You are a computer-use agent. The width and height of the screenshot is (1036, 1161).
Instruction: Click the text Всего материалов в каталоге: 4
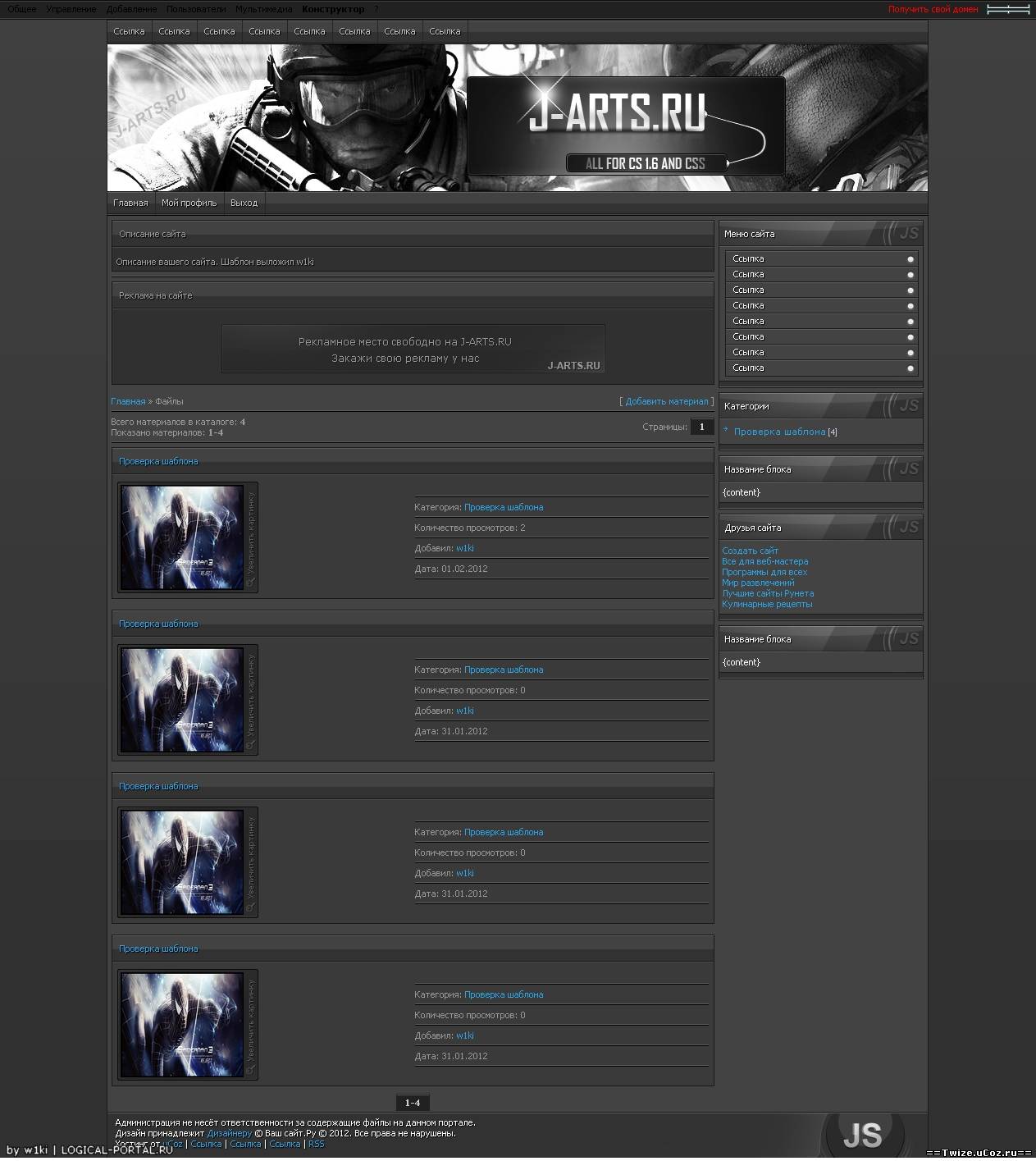point(178,422)
